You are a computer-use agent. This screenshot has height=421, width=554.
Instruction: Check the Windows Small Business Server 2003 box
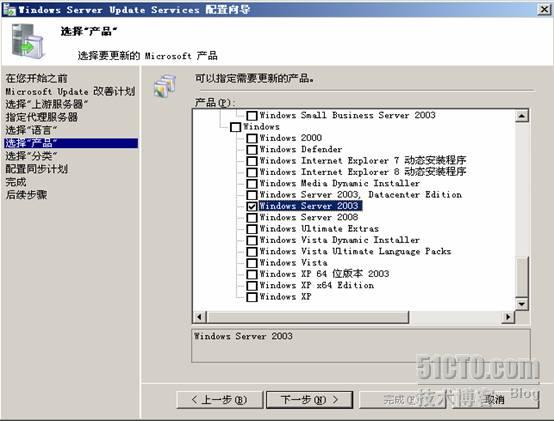pyautogui.click(x=252, y=116)
